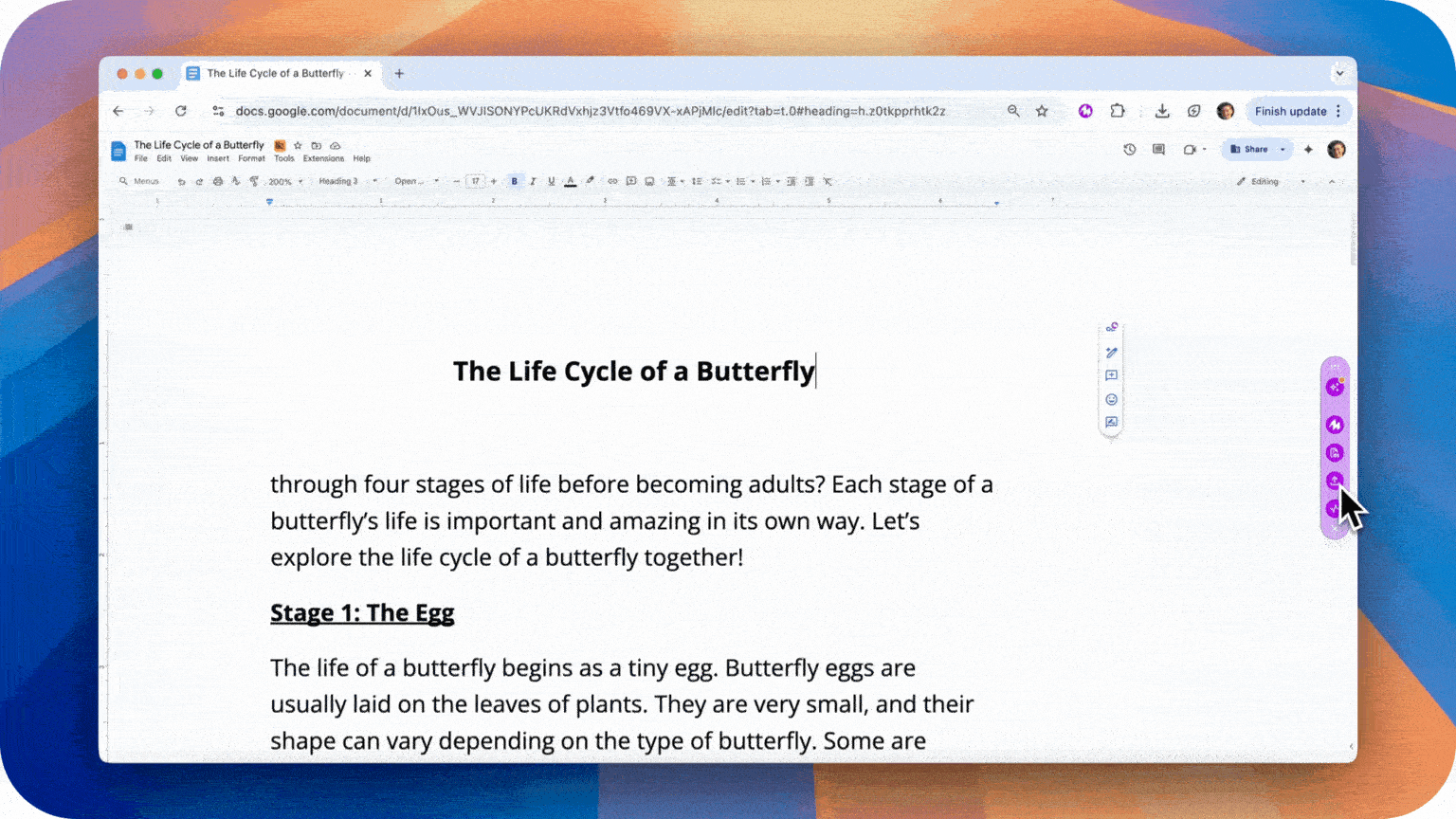
Task: Click the Share button
Action: (1256, 149)
